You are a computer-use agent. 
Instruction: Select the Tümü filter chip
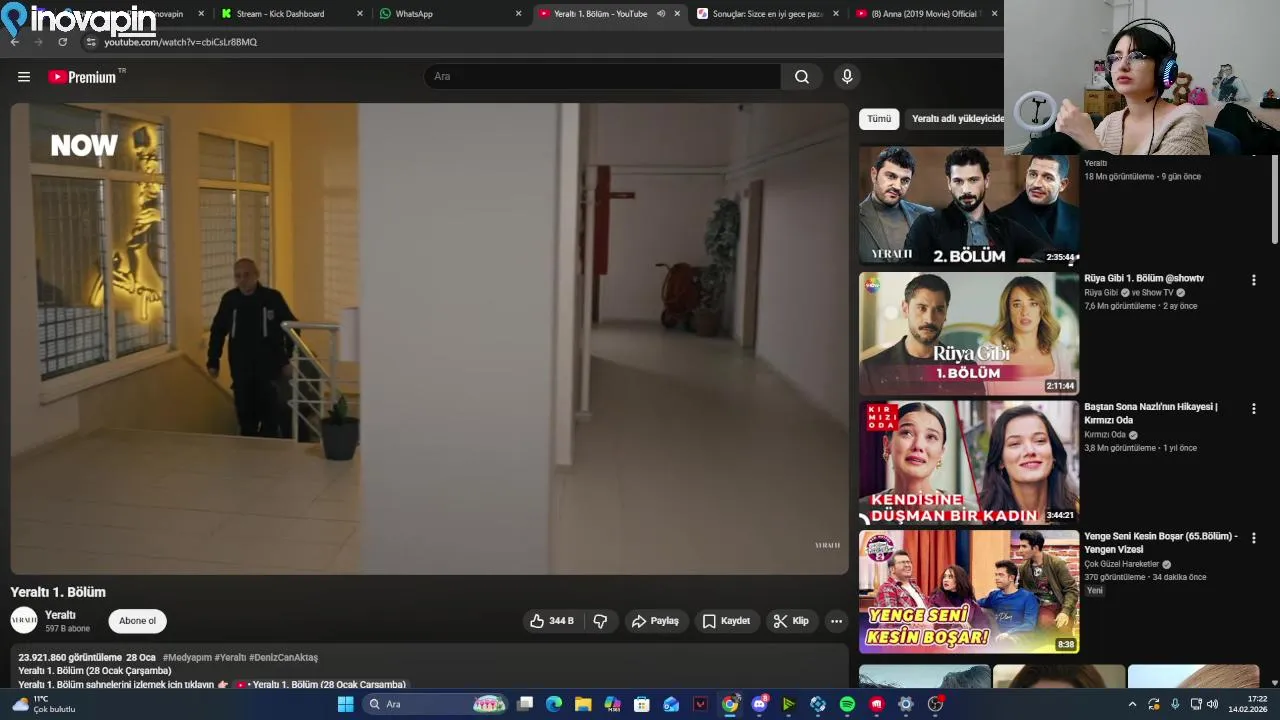[879, 119]
